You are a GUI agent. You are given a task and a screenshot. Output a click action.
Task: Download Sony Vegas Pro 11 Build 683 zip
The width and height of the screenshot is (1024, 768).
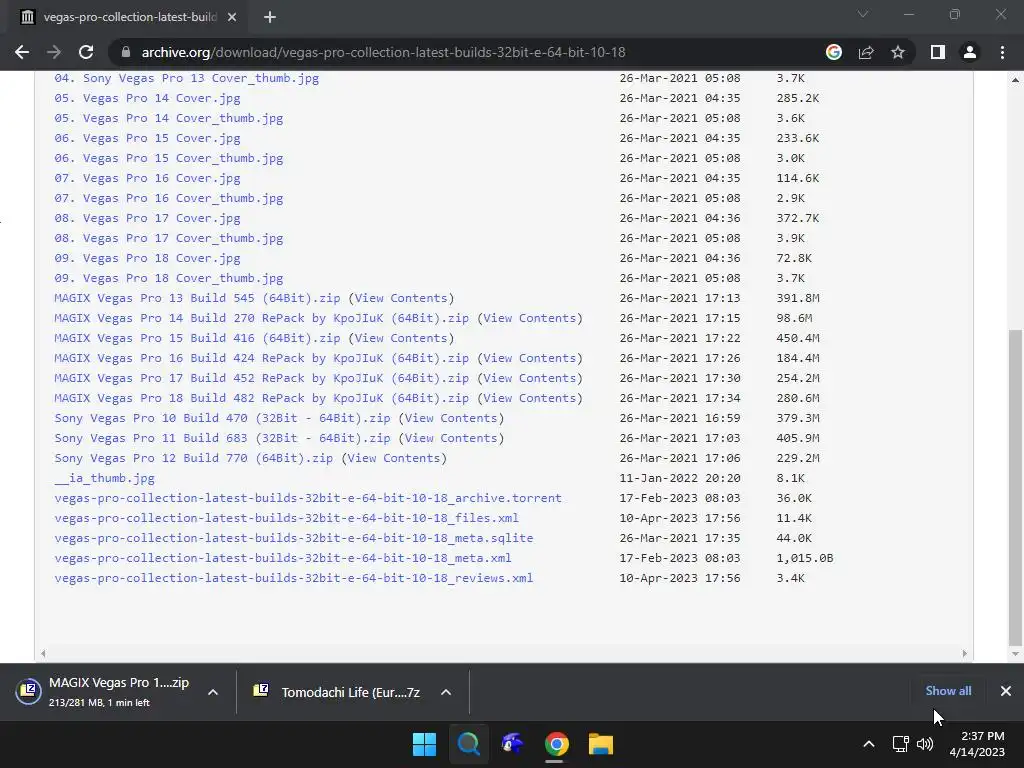[x=222, y=438]
